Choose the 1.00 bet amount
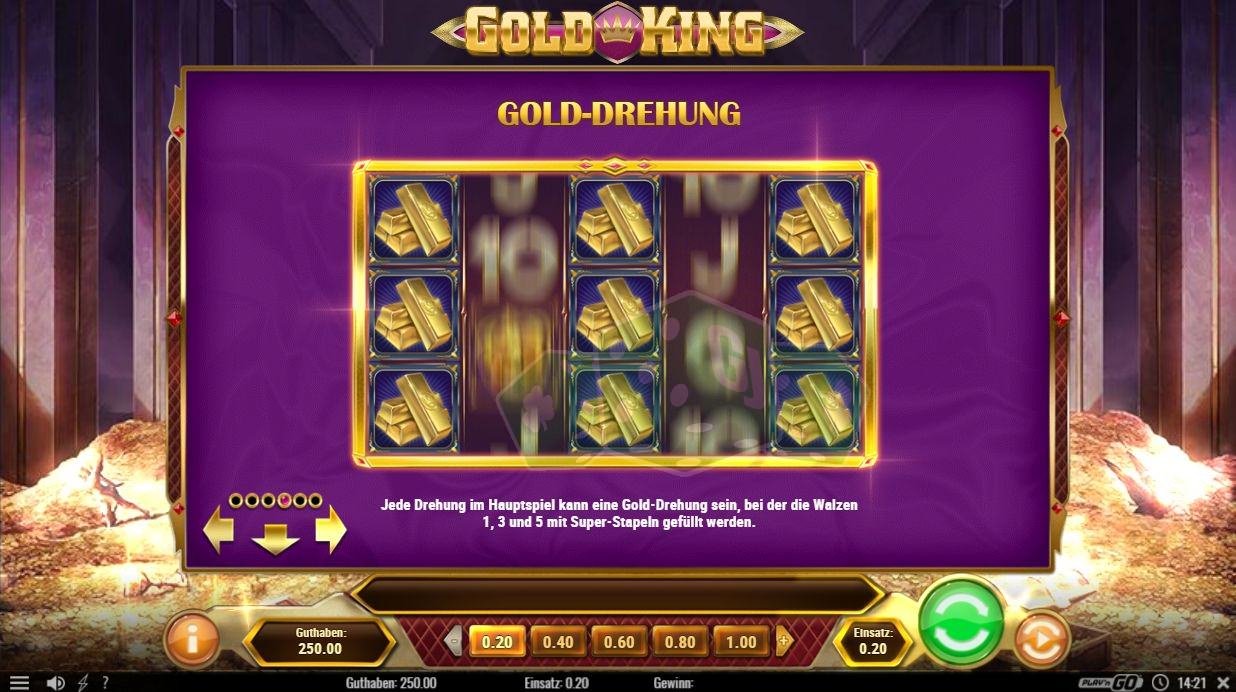The width and height of the screenshot is (1236, 692). pyautogui.click(x=741, y=642)
